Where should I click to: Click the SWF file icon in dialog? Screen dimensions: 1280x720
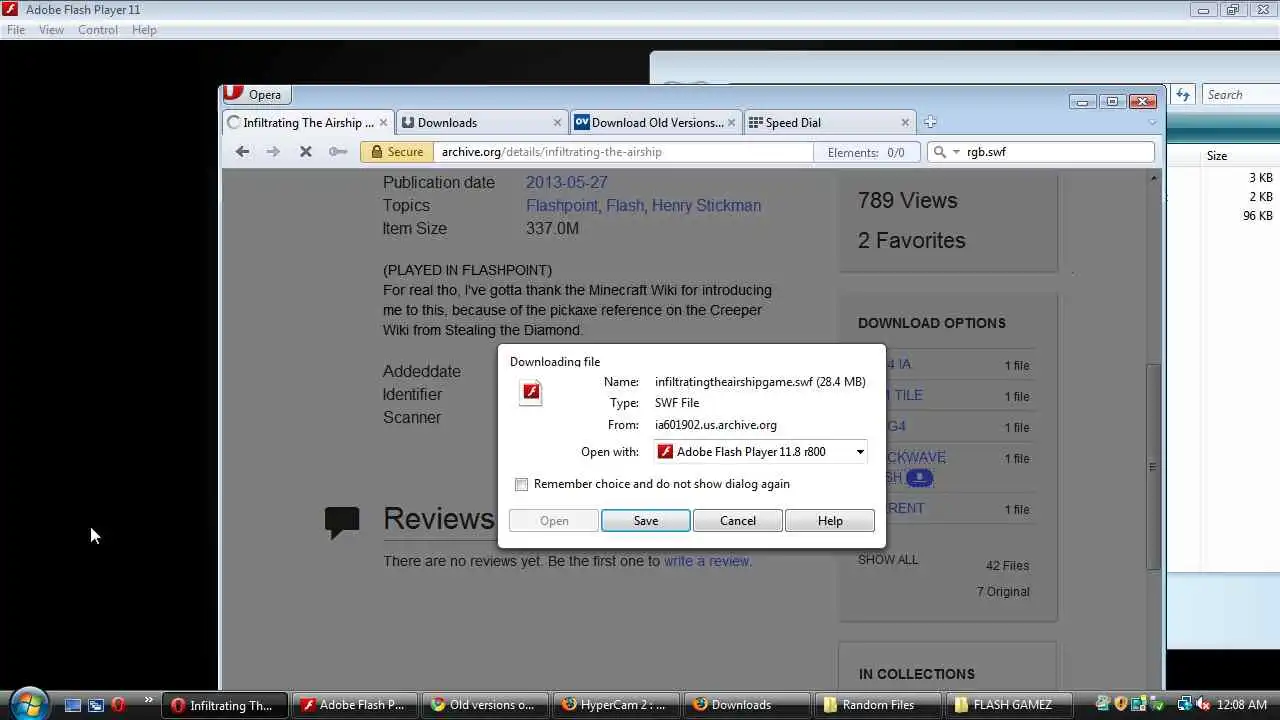[531, 392]
